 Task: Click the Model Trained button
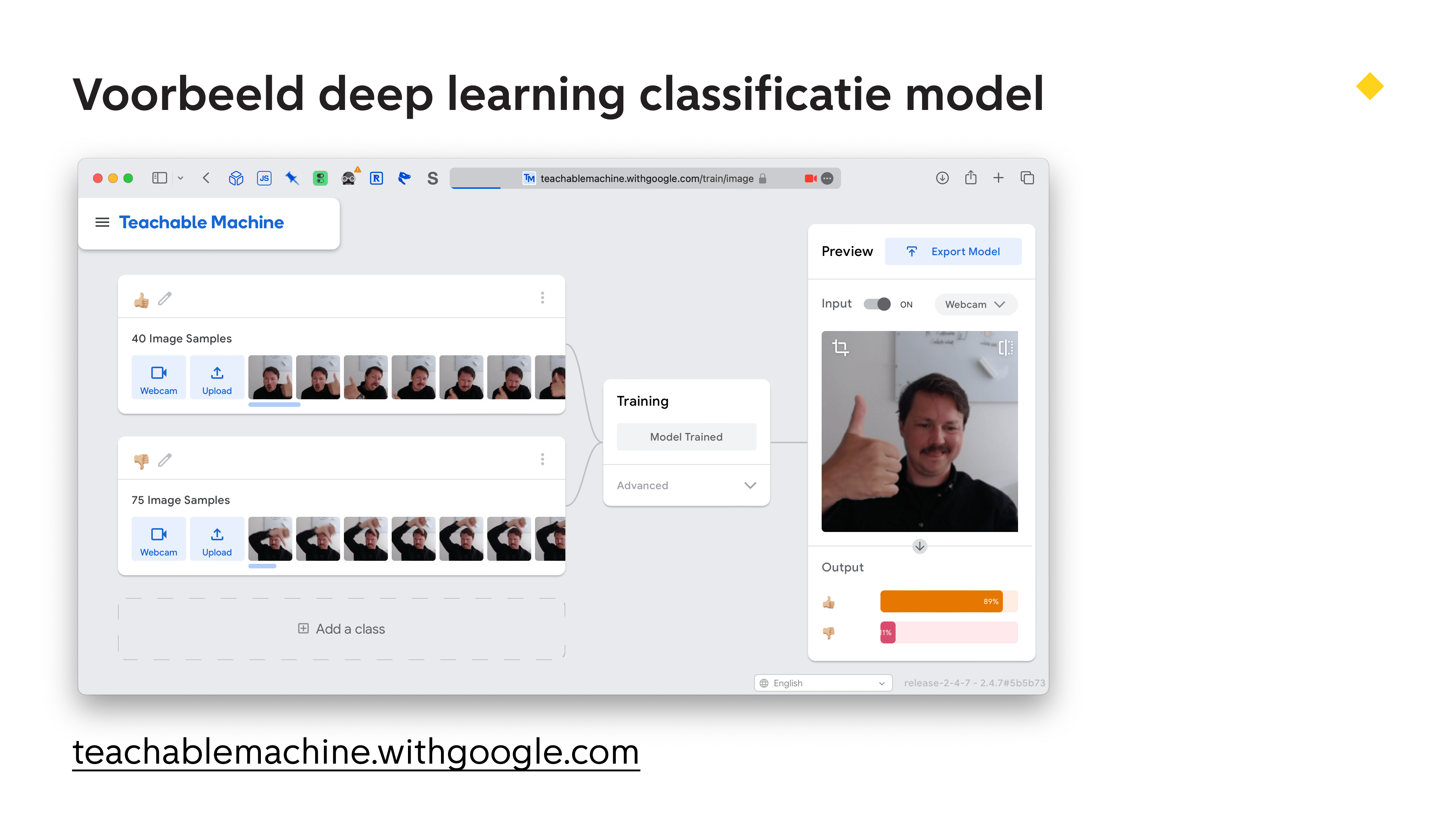pyautogui.click(x=686, y=437)
